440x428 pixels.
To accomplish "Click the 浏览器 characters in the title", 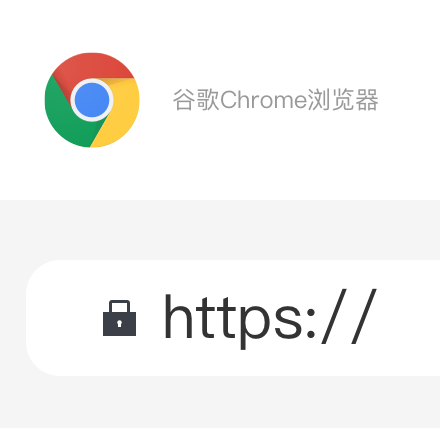I will (343, 100).
